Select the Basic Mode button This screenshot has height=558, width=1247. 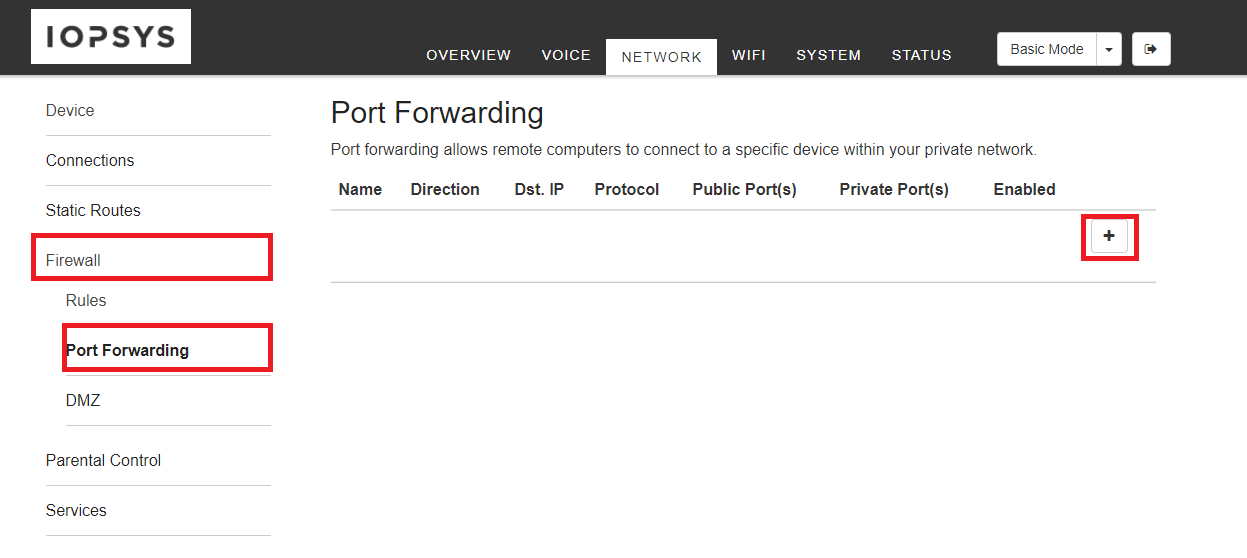1047,49
